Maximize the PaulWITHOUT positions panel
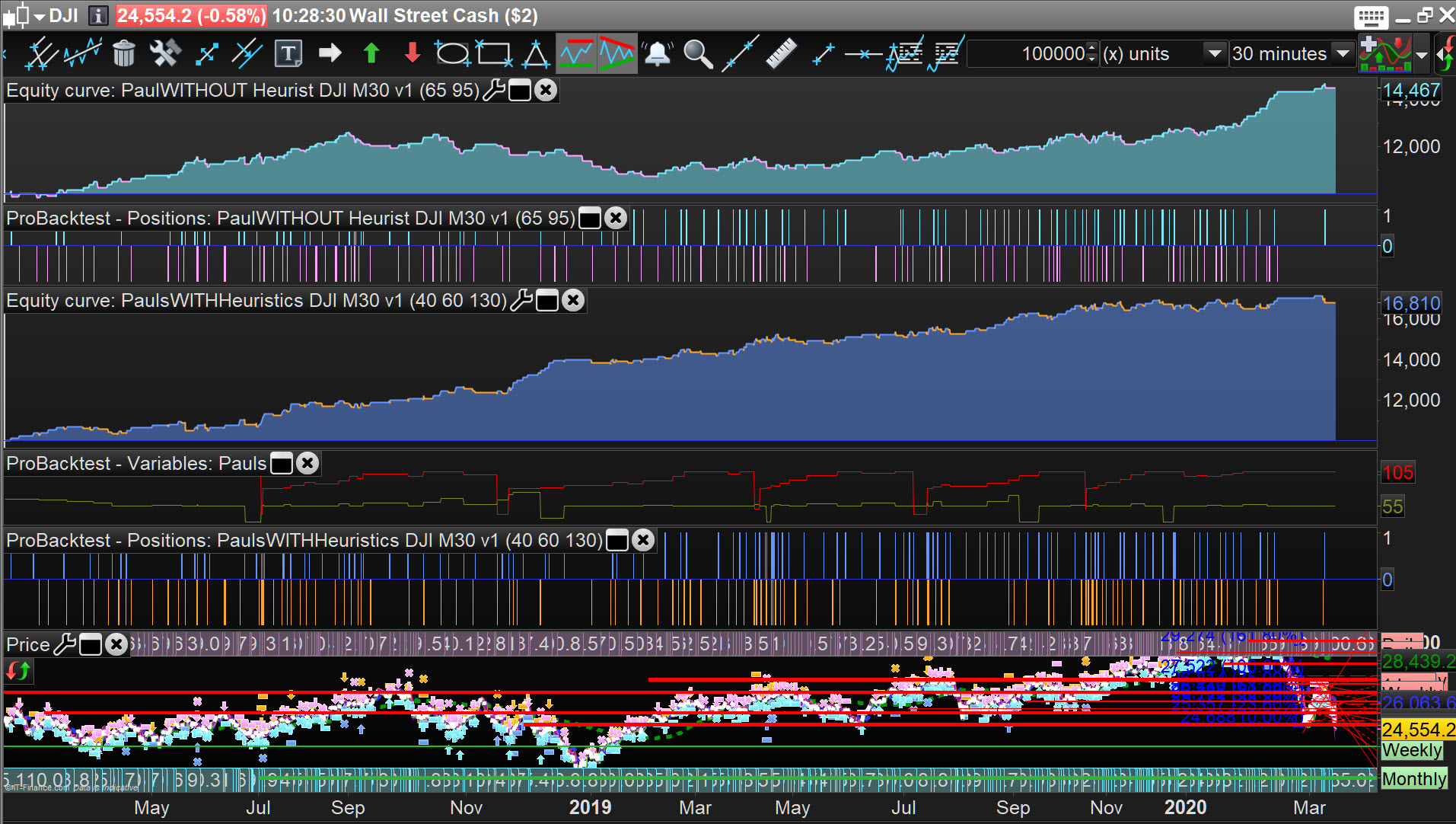This screenshot has height=824, width=1456. [590, 219]
